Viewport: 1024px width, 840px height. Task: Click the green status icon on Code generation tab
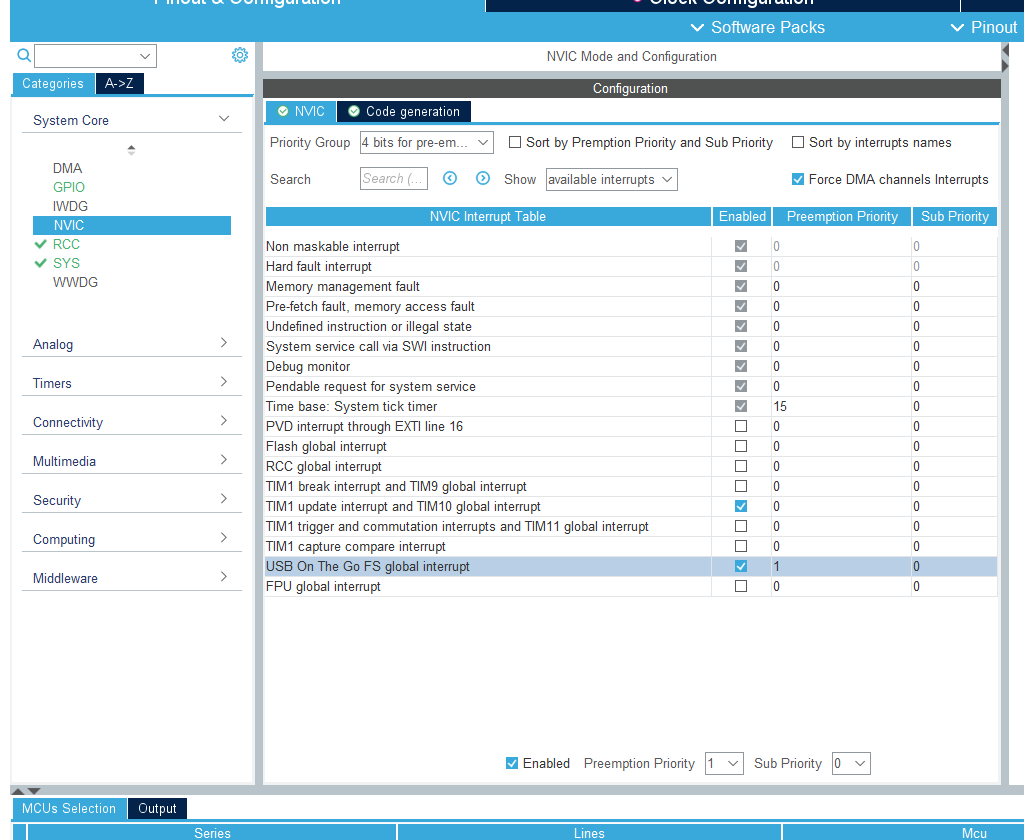click(354, 112)
